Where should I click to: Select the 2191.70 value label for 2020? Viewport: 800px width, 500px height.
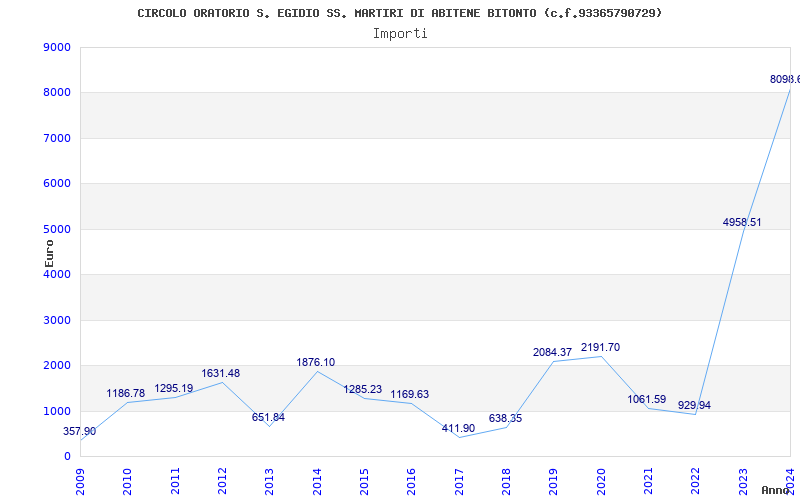600,348
